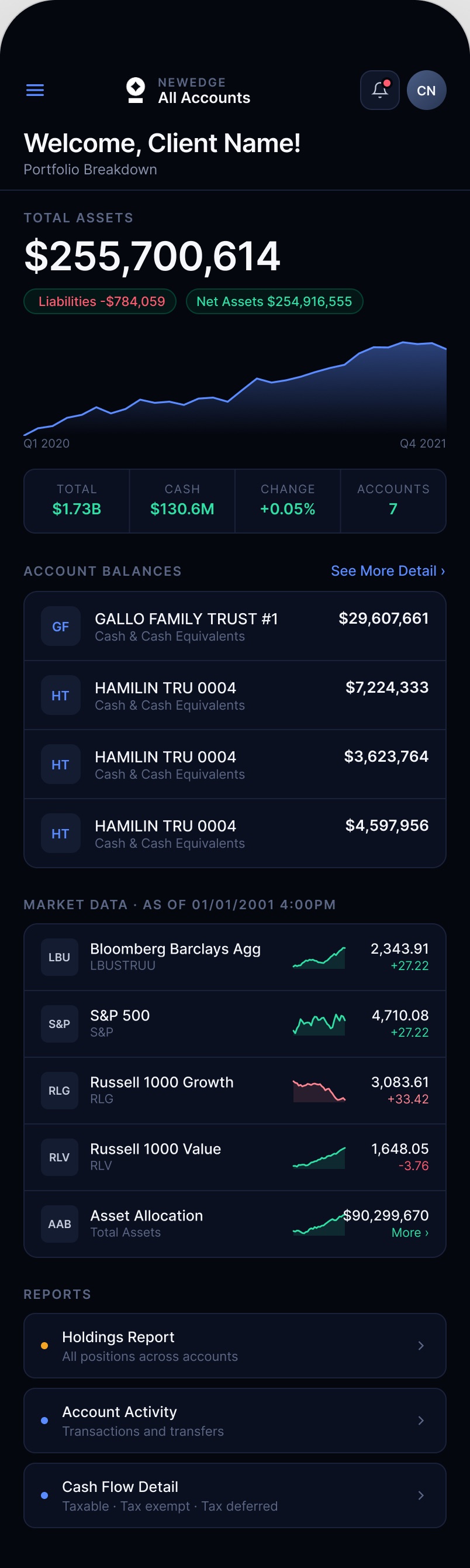The height and width of the screenshot is (1568, 470).
Task: Click the S&P index badge
Action: point(59,1024)
